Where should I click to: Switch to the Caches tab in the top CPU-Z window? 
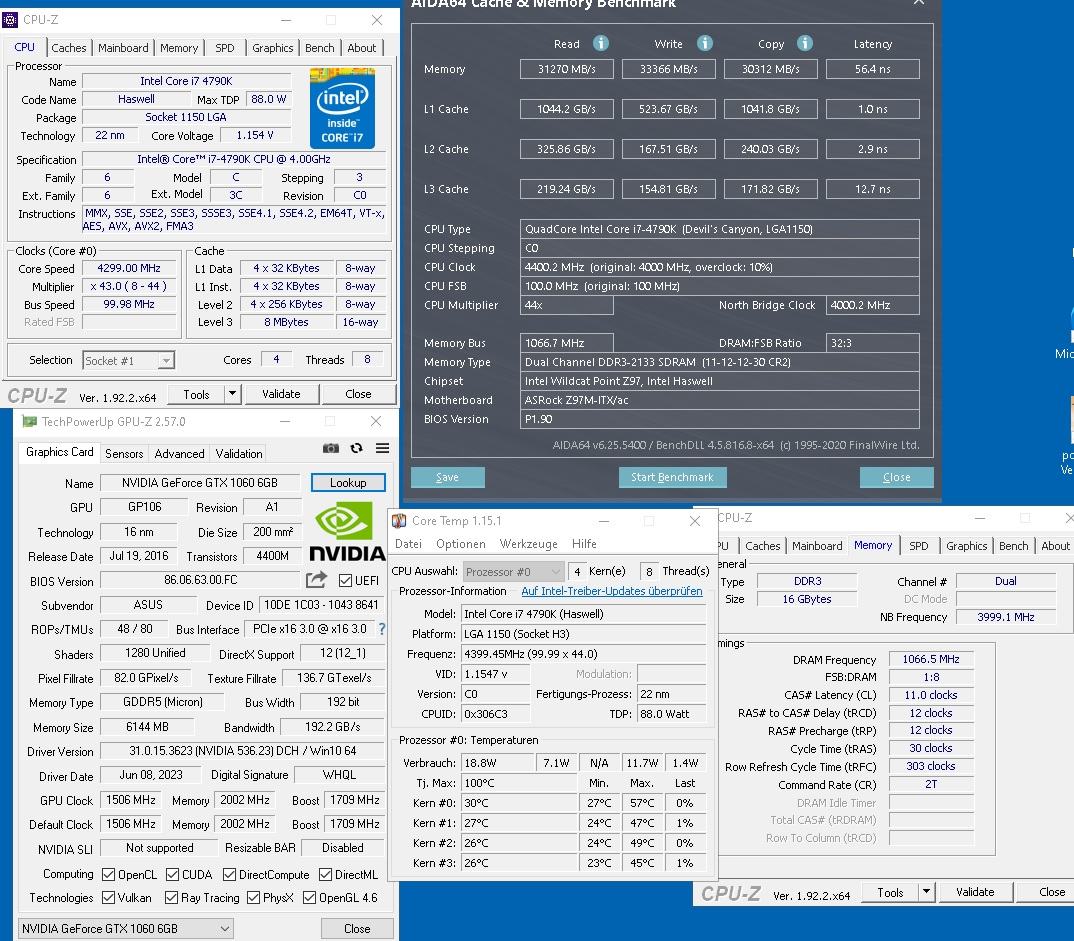point(69,48)
